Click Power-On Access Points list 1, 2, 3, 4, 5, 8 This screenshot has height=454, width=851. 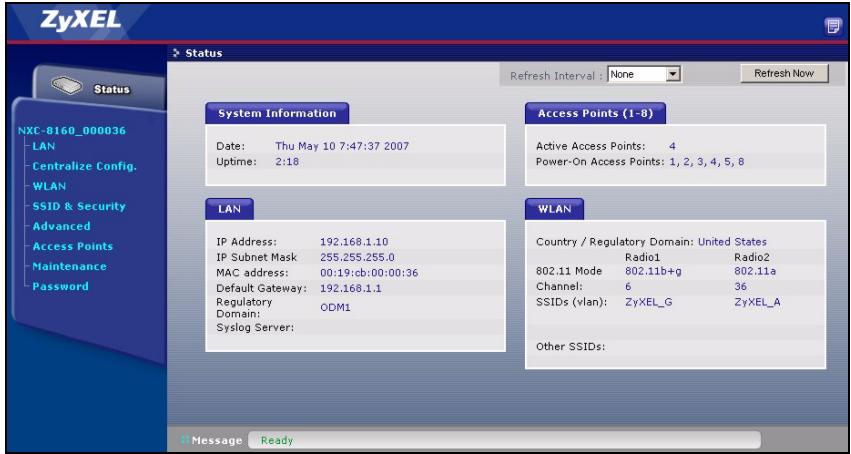(x=707, y=162)
